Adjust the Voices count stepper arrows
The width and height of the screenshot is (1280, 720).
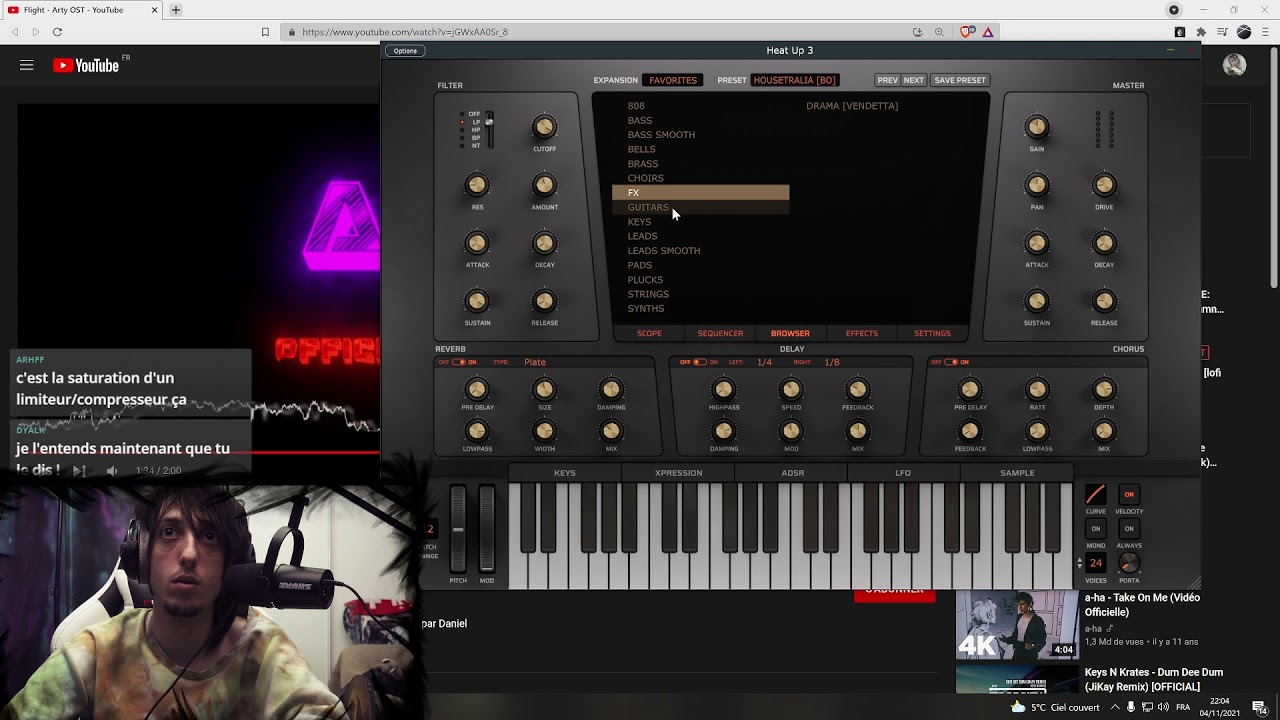[1080, 563]
